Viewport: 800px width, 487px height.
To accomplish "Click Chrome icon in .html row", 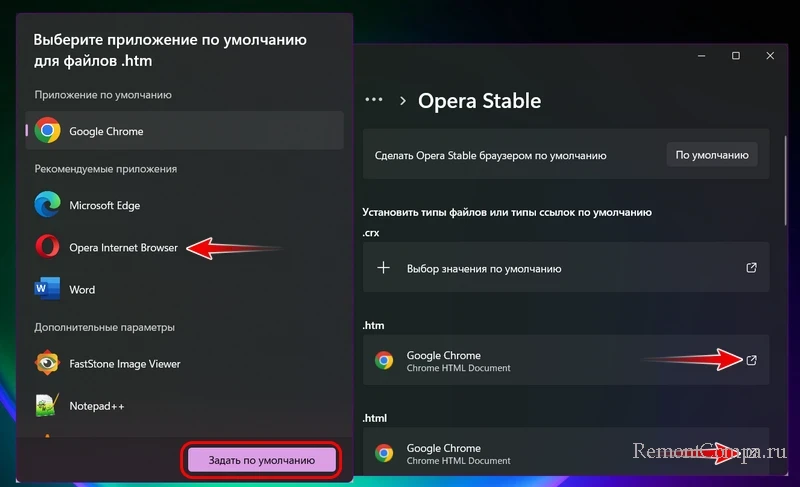I will [x=384, y=453].
